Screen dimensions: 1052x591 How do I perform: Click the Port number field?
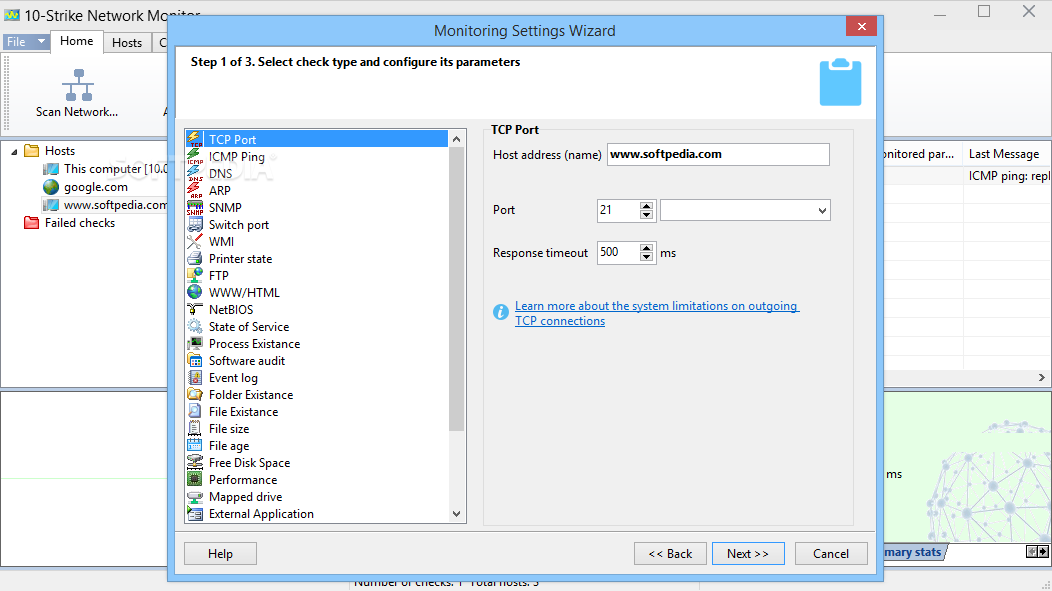tap(618, 211)
